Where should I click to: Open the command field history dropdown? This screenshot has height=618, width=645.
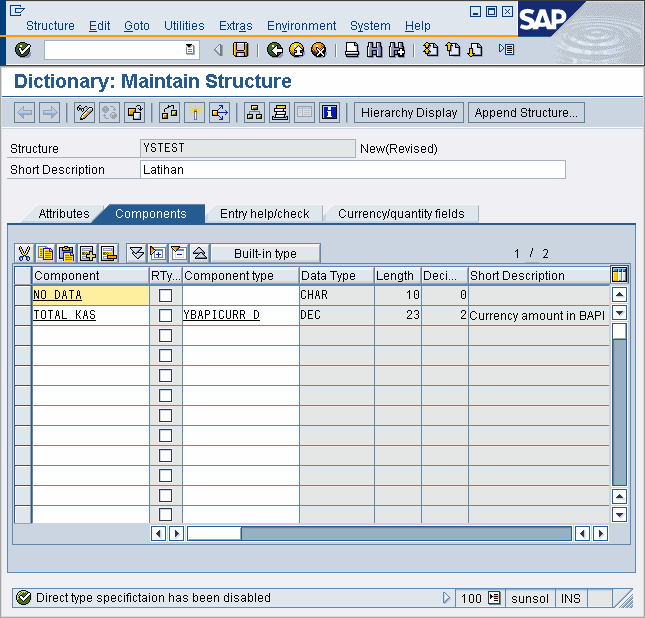(190, 50)
